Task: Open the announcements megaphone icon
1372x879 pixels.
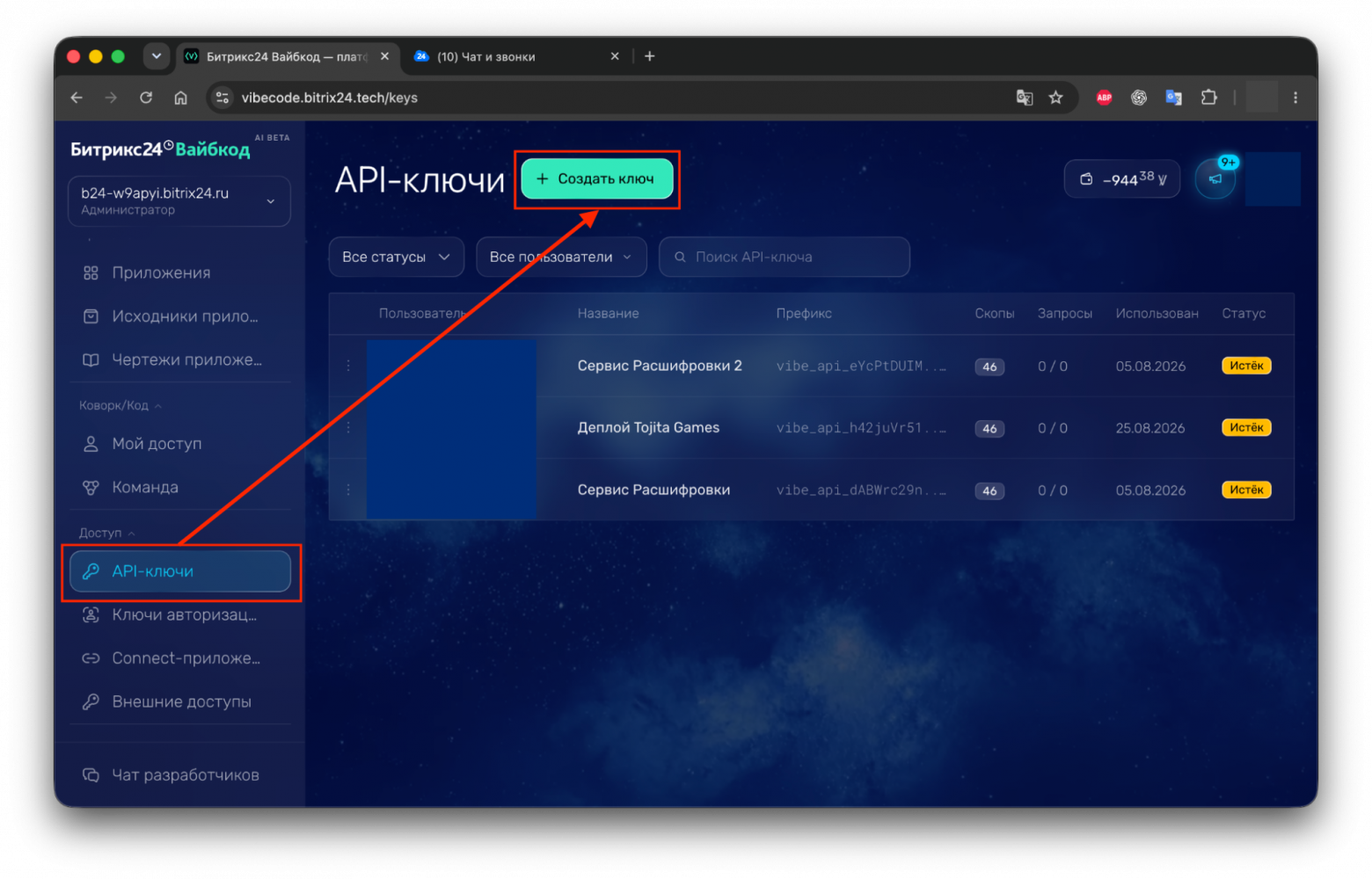Action: 1215,179
